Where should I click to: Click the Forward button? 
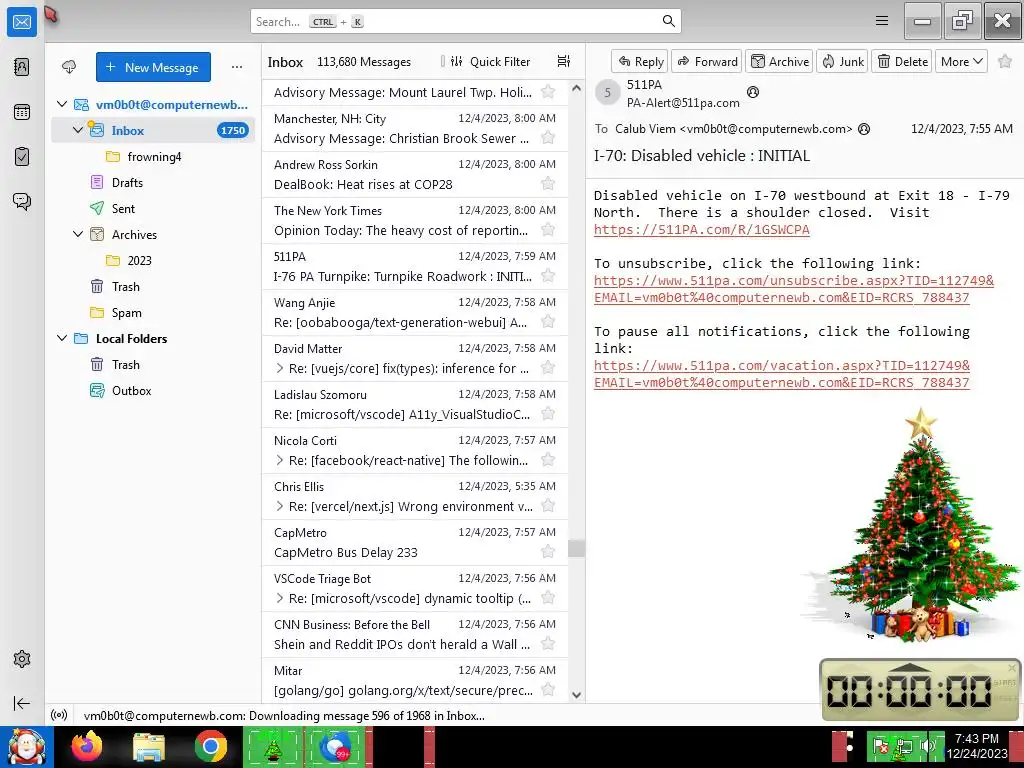(x=707, y=61)
